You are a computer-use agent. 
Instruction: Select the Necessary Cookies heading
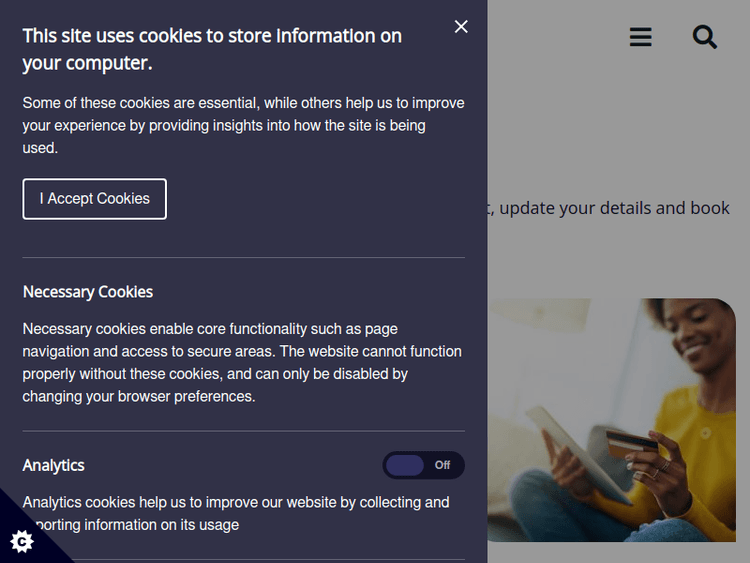click(x=88, y=292)
